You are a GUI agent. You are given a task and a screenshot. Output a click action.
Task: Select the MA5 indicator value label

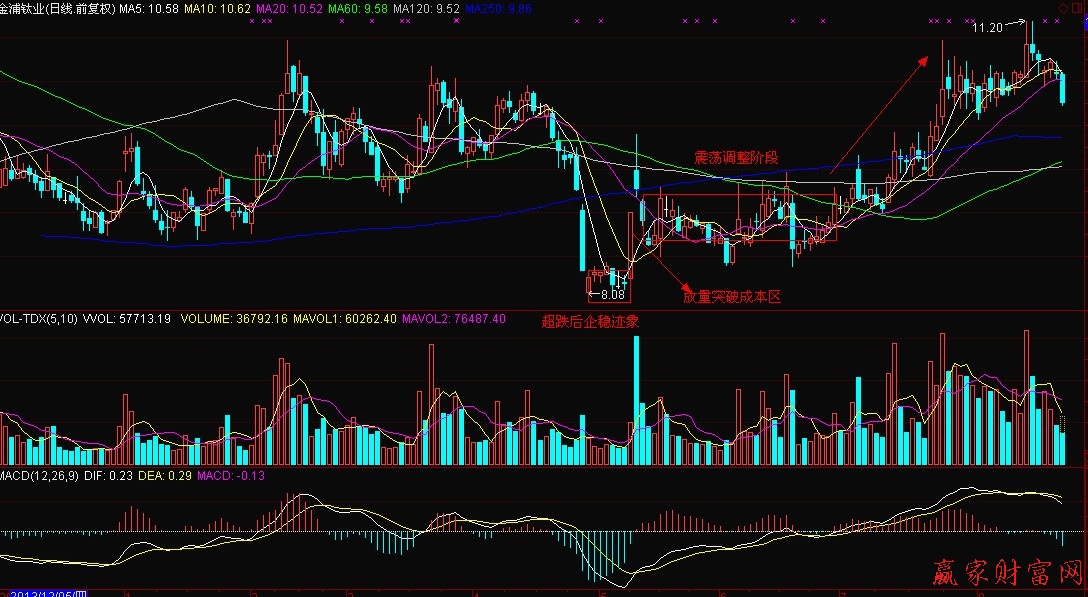point(149,8)
